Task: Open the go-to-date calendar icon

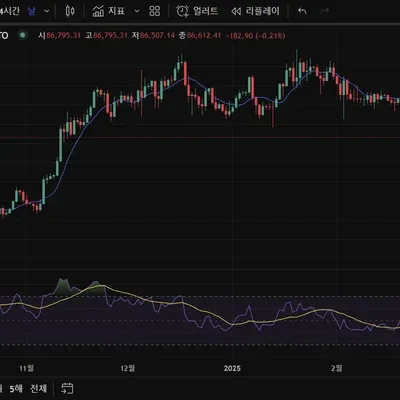Action: point(67,389)
